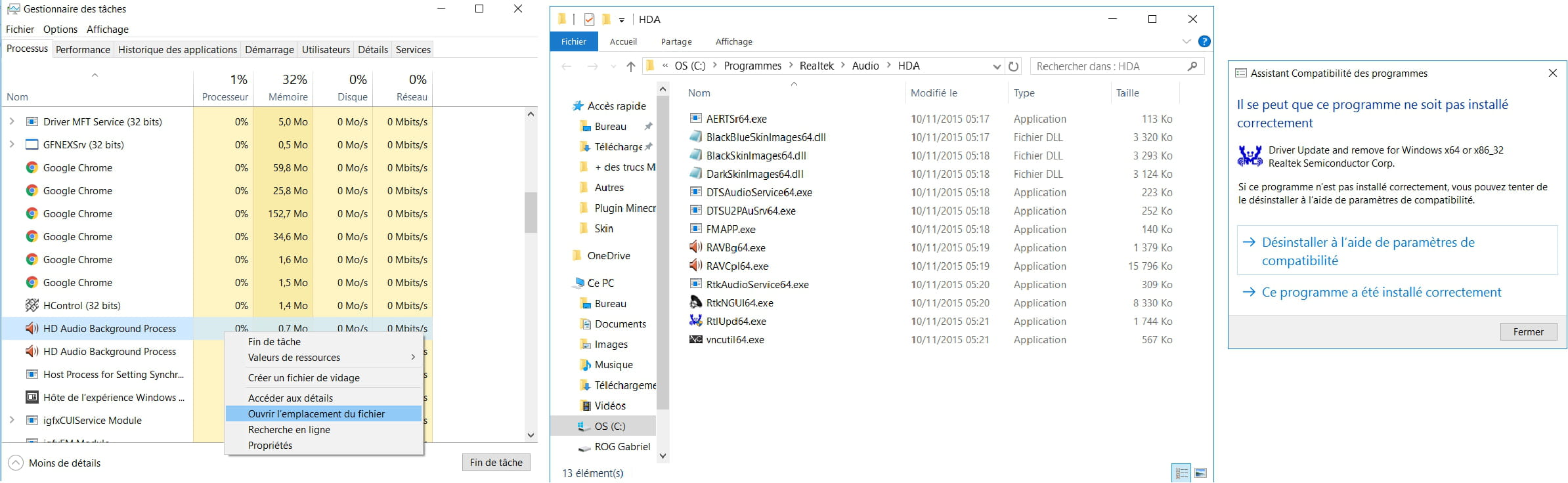Choose Désinstaller à l'aide de paramètres de compatibilité
Viewport: 1568px width, 483px height.
click(1397, 251)
